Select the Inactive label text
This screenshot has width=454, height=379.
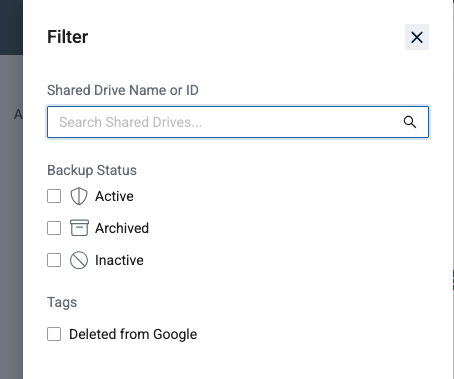(119, 260)
